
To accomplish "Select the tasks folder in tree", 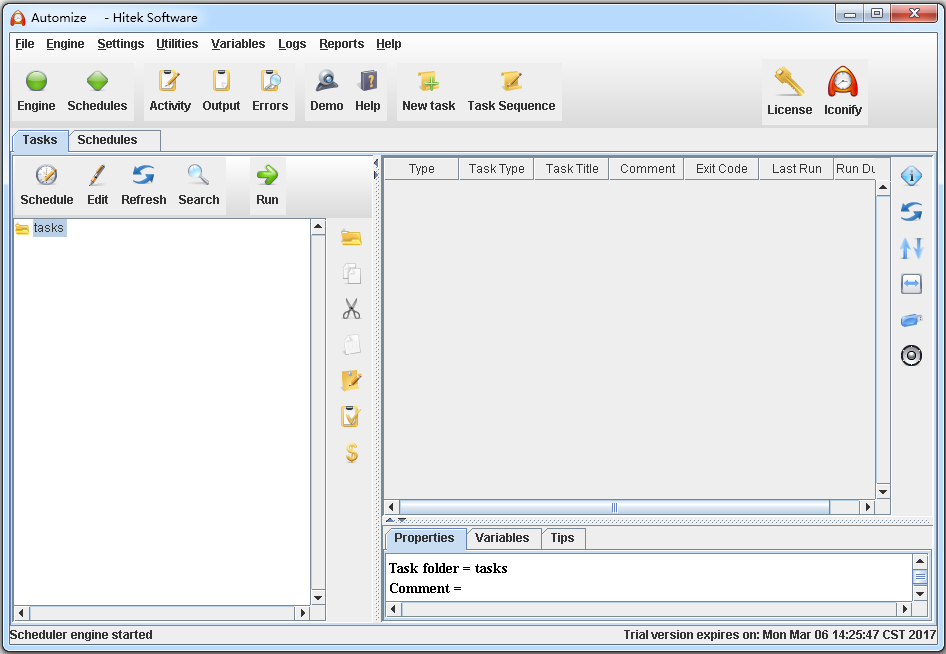I will click(48, 228).
